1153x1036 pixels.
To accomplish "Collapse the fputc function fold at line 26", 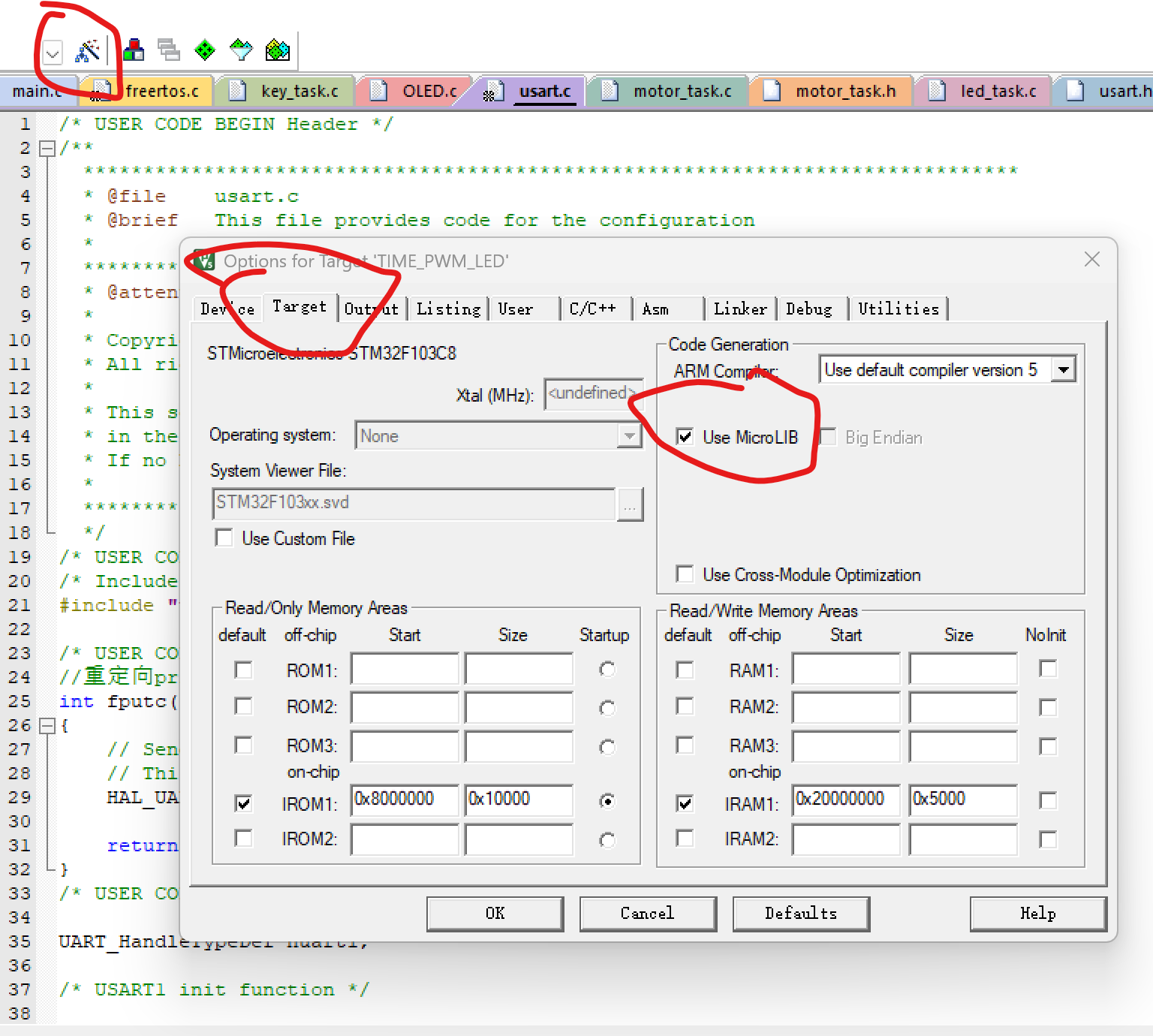I will 47,725.
